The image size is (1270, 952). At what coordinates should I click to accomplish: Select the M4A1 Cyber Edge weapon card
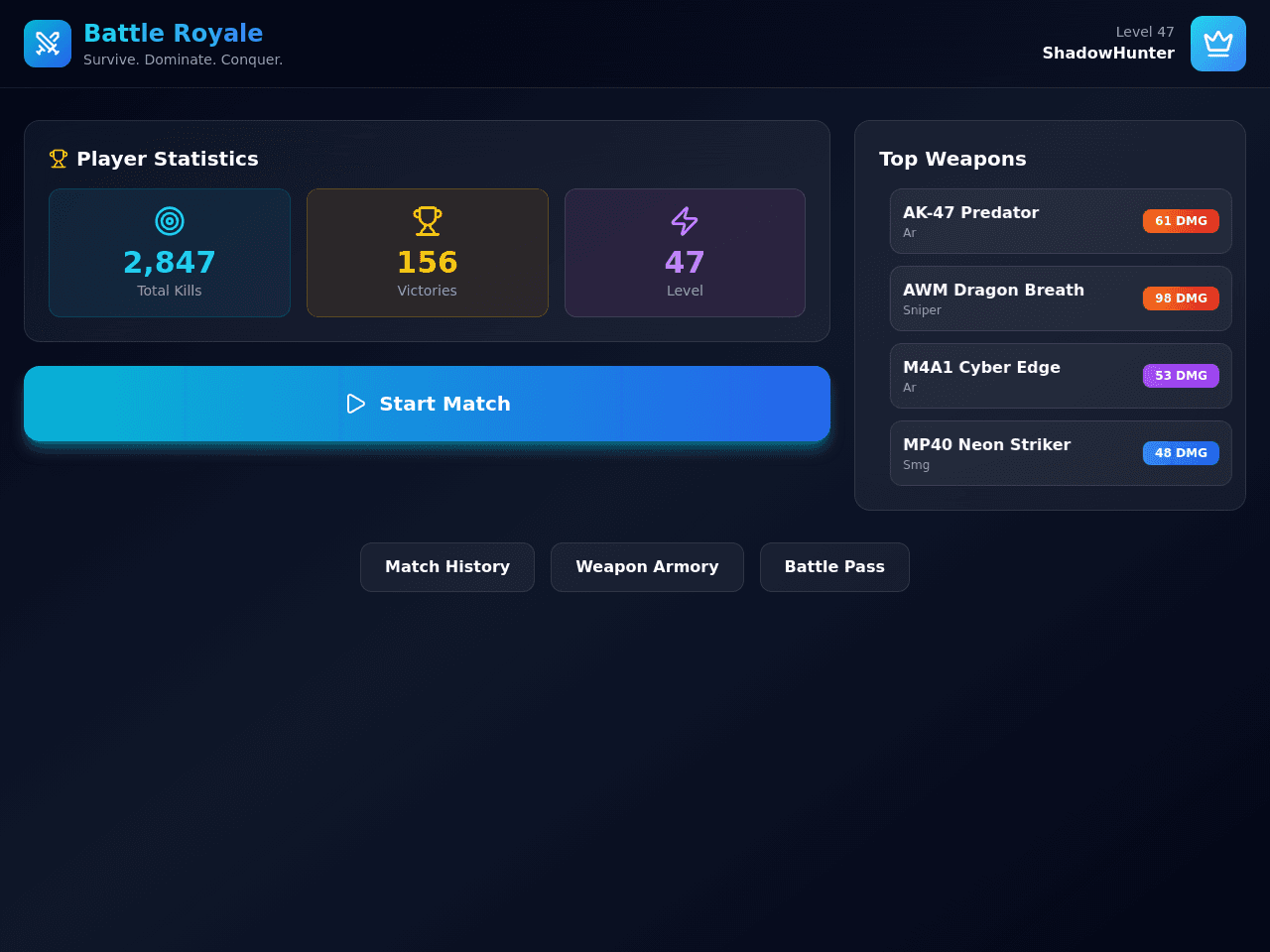(1061, 376)
